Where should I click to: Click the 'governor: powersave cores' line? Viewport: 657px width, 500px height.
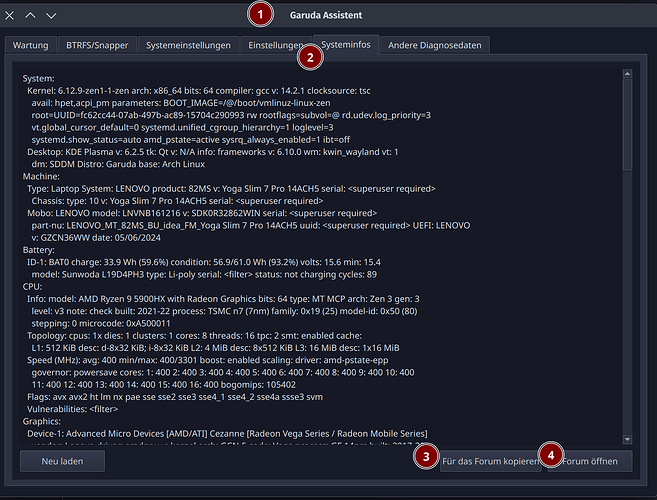pyautogui.click(x=223, y=372)
